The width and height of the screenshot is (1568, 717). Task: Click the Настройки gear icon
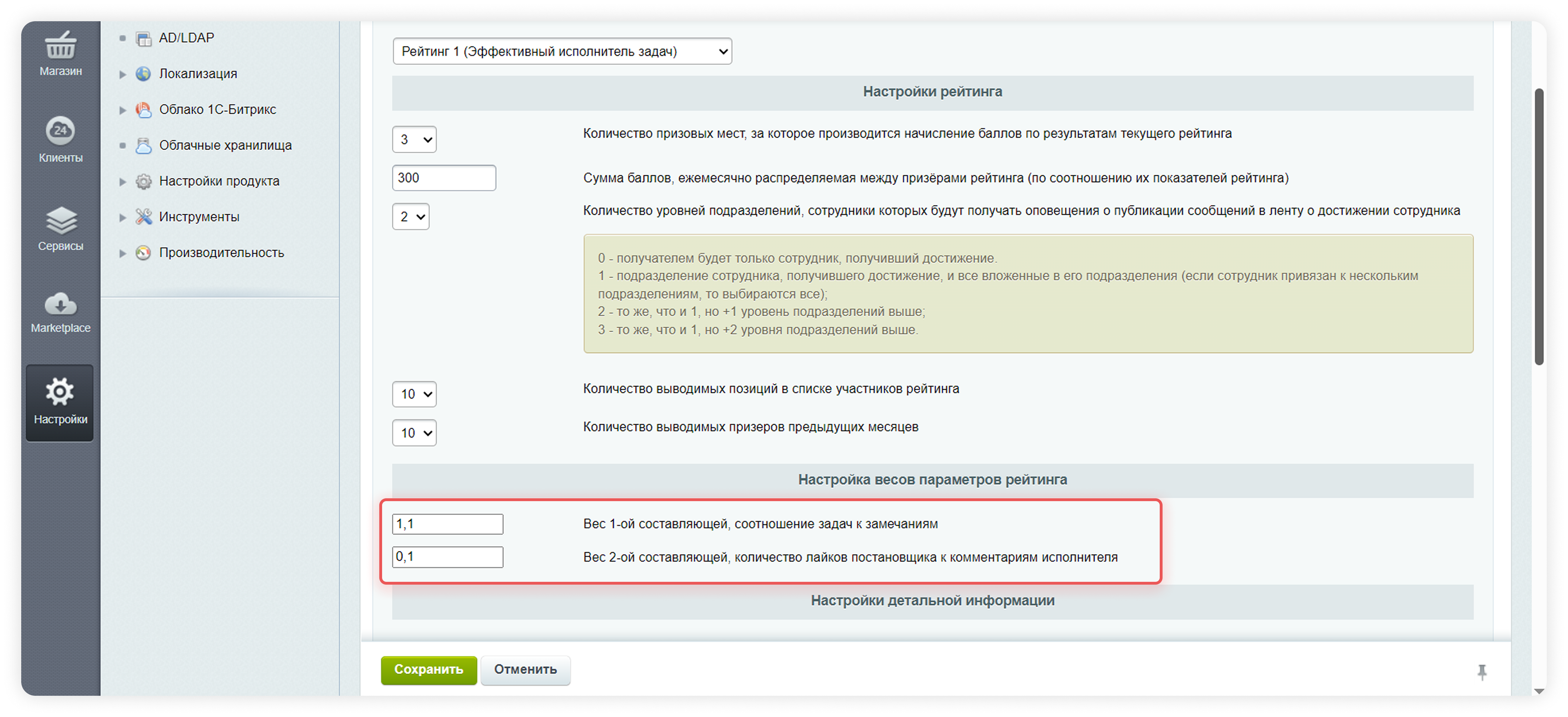click(x=60, y=392)
